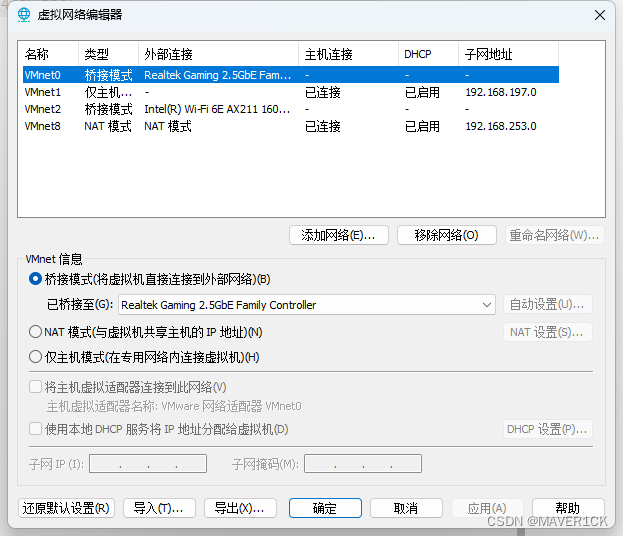Click the 重命名网络(W)... button
623x536 pixels.
pos(555,235)
